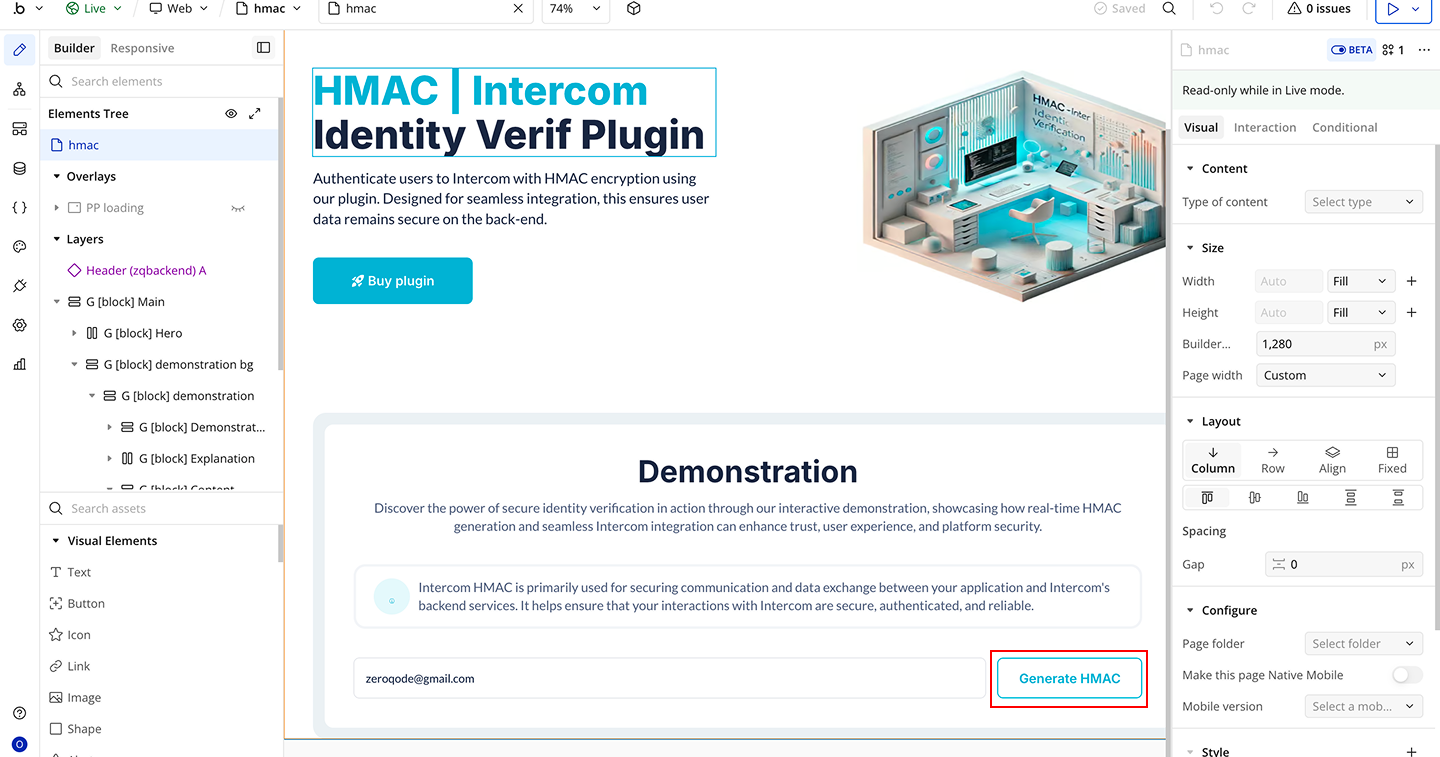This screenshot has height=757, width=1440.
Task: Switch to the Responsive tab
Action: point(142,48)
